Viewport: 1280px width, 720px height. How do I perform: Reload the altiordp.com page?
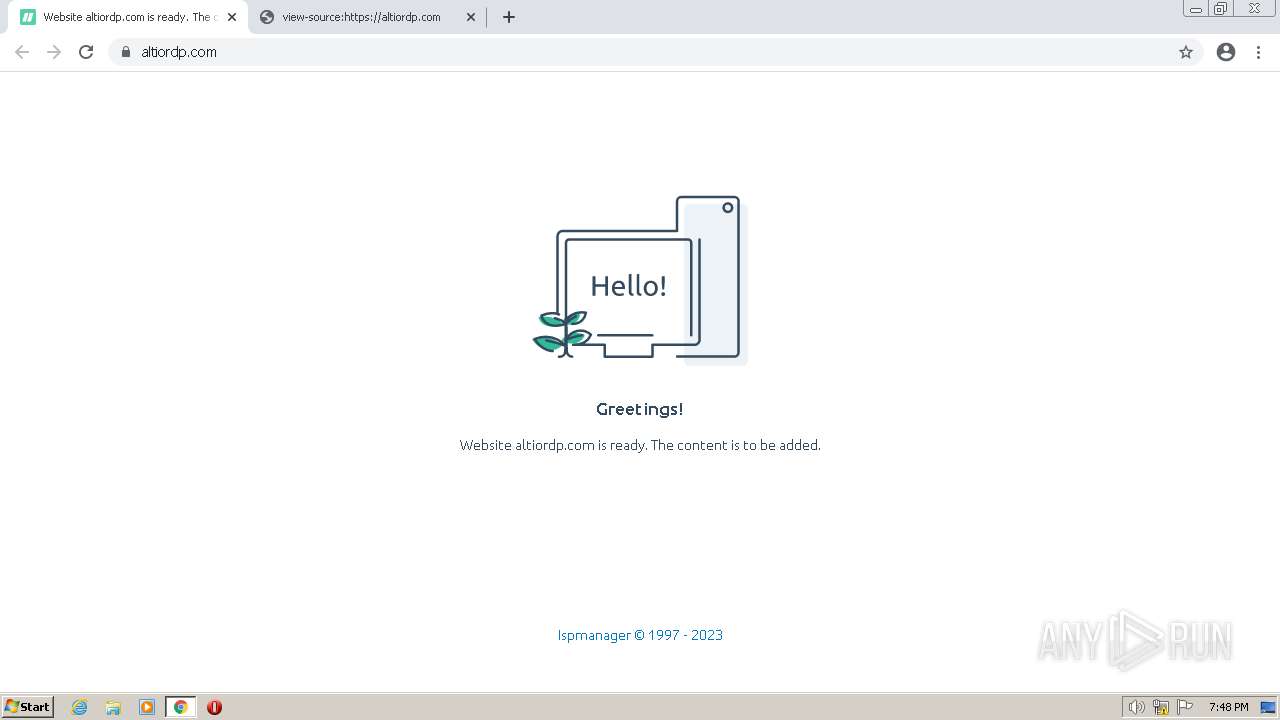click(86, 52)
